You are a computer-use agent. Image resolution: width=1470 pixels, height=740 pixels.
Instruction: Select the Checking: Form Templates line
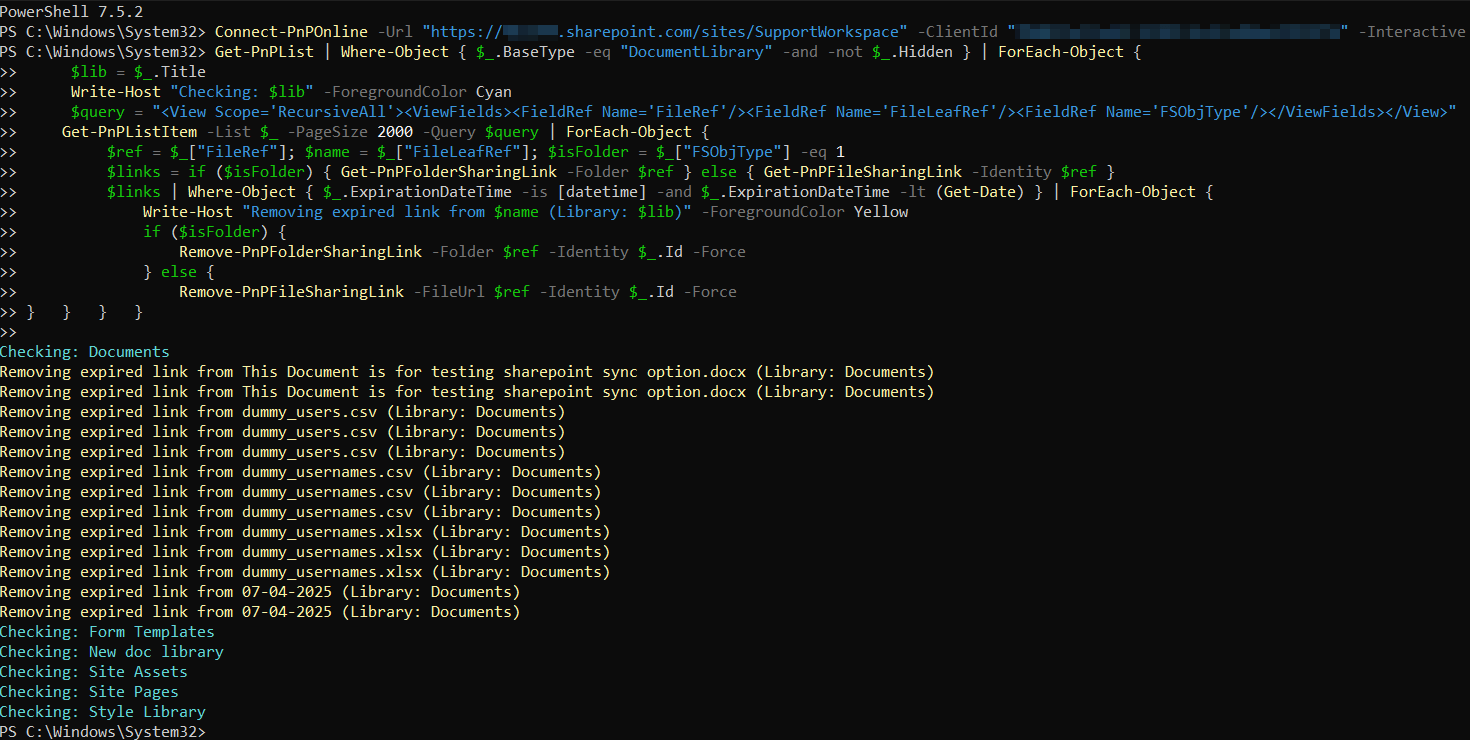point(107,631)
